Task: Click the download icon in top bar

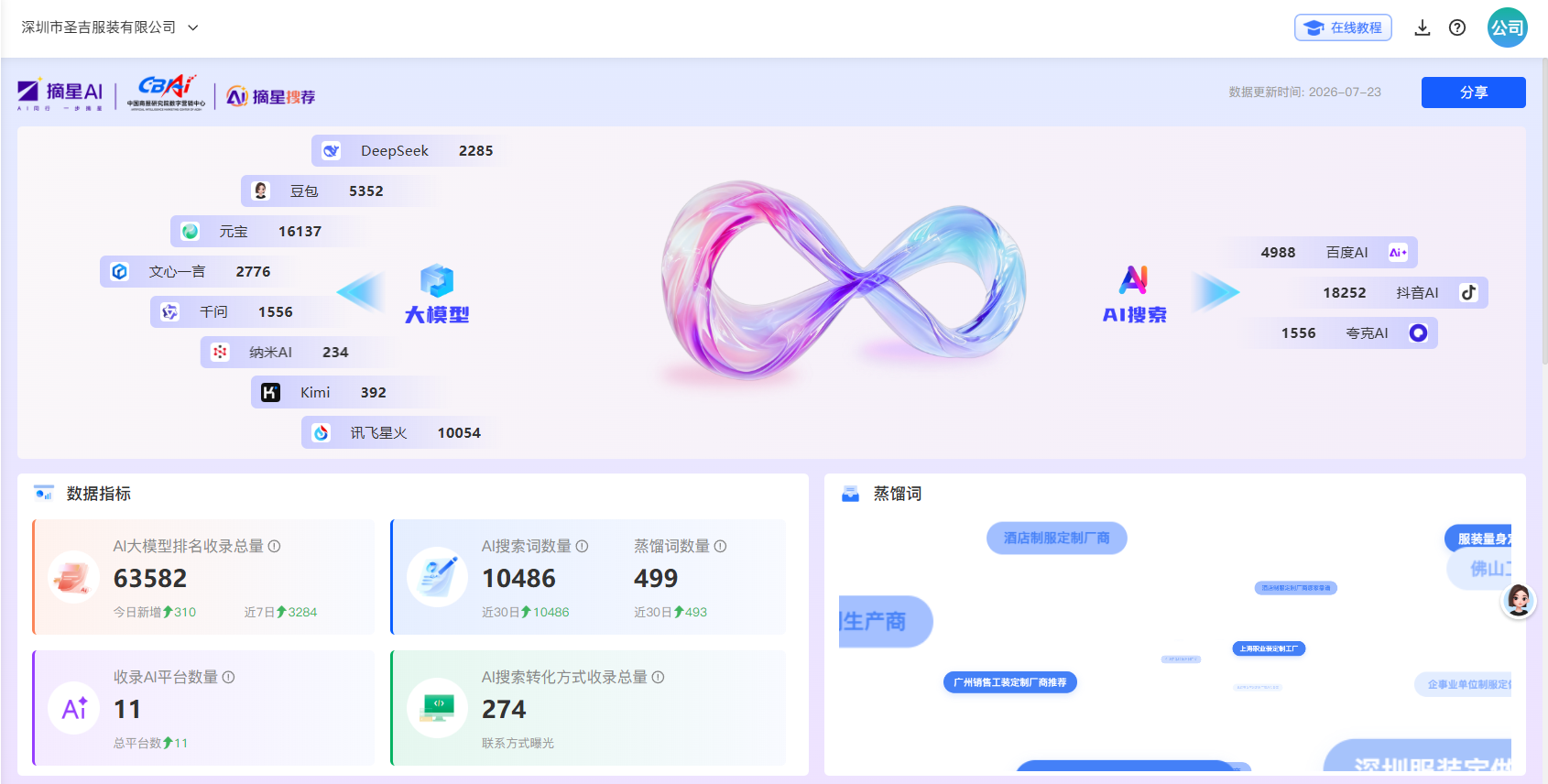Action: 1422,27
